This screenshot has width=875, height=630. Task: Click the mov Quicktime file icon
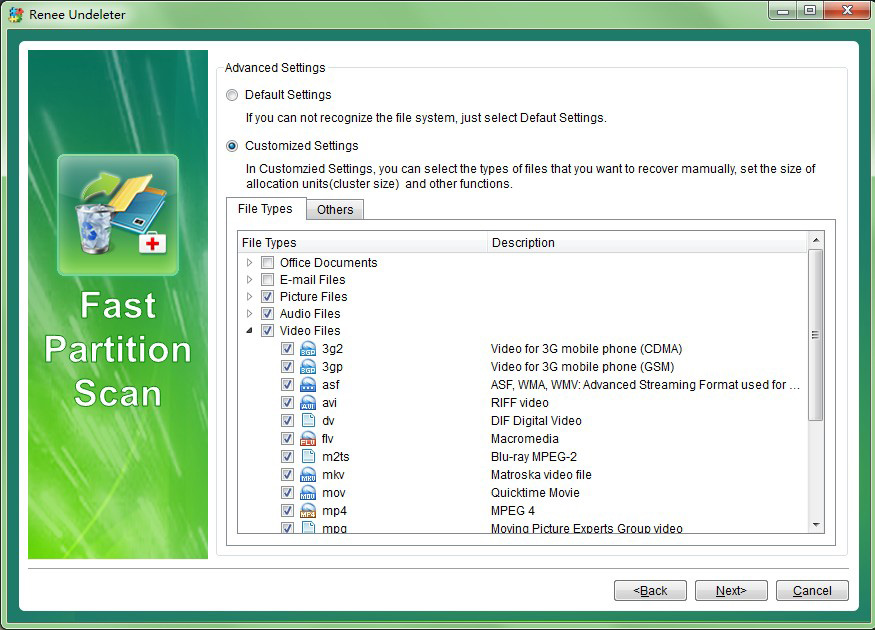pos(308,493)
